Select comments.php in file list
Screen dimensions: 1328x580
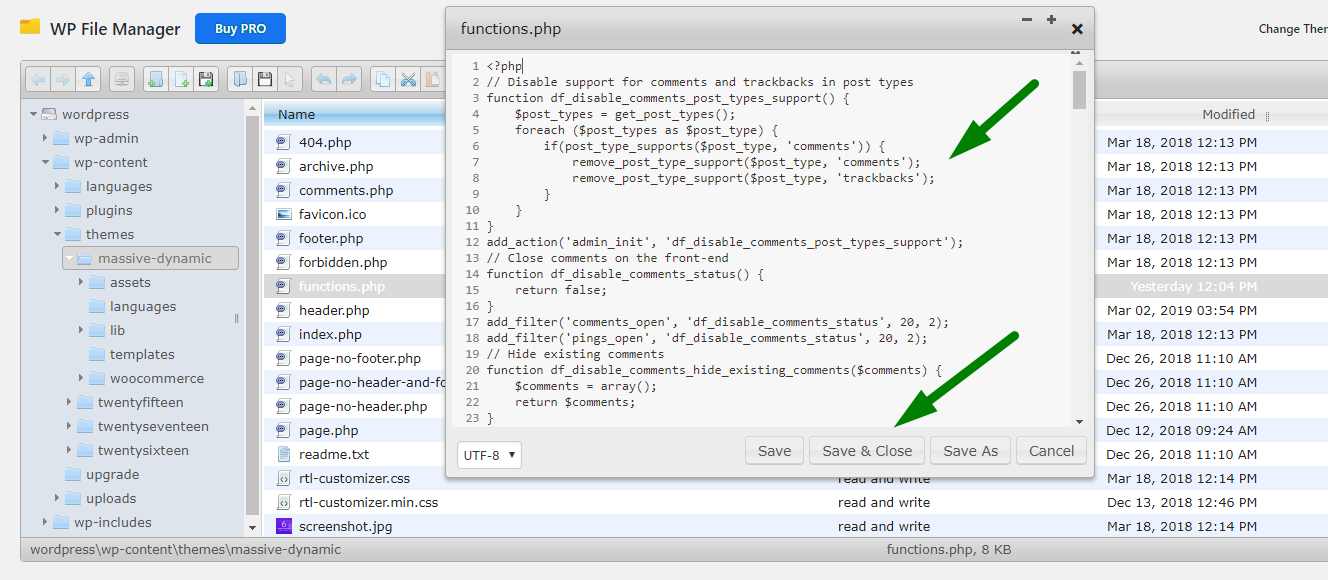click(346, 191)
